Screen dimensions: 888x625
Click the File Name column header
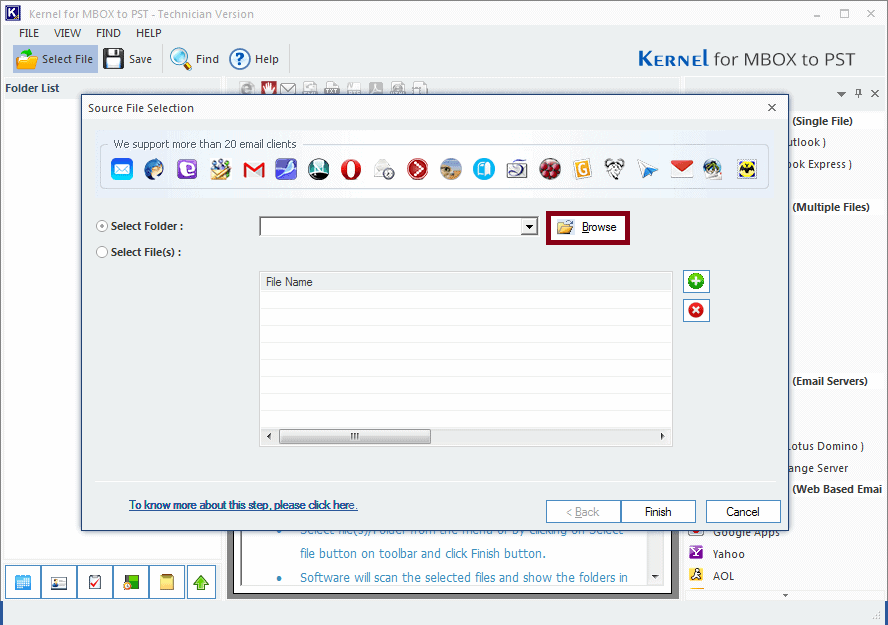pos(466,282)
